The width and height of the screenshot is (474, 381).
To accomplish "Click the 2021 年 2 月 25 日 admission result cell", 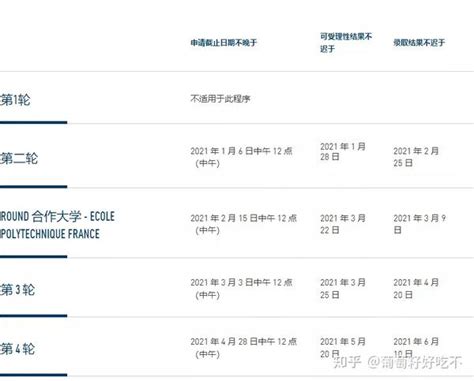I will [416, 157].
